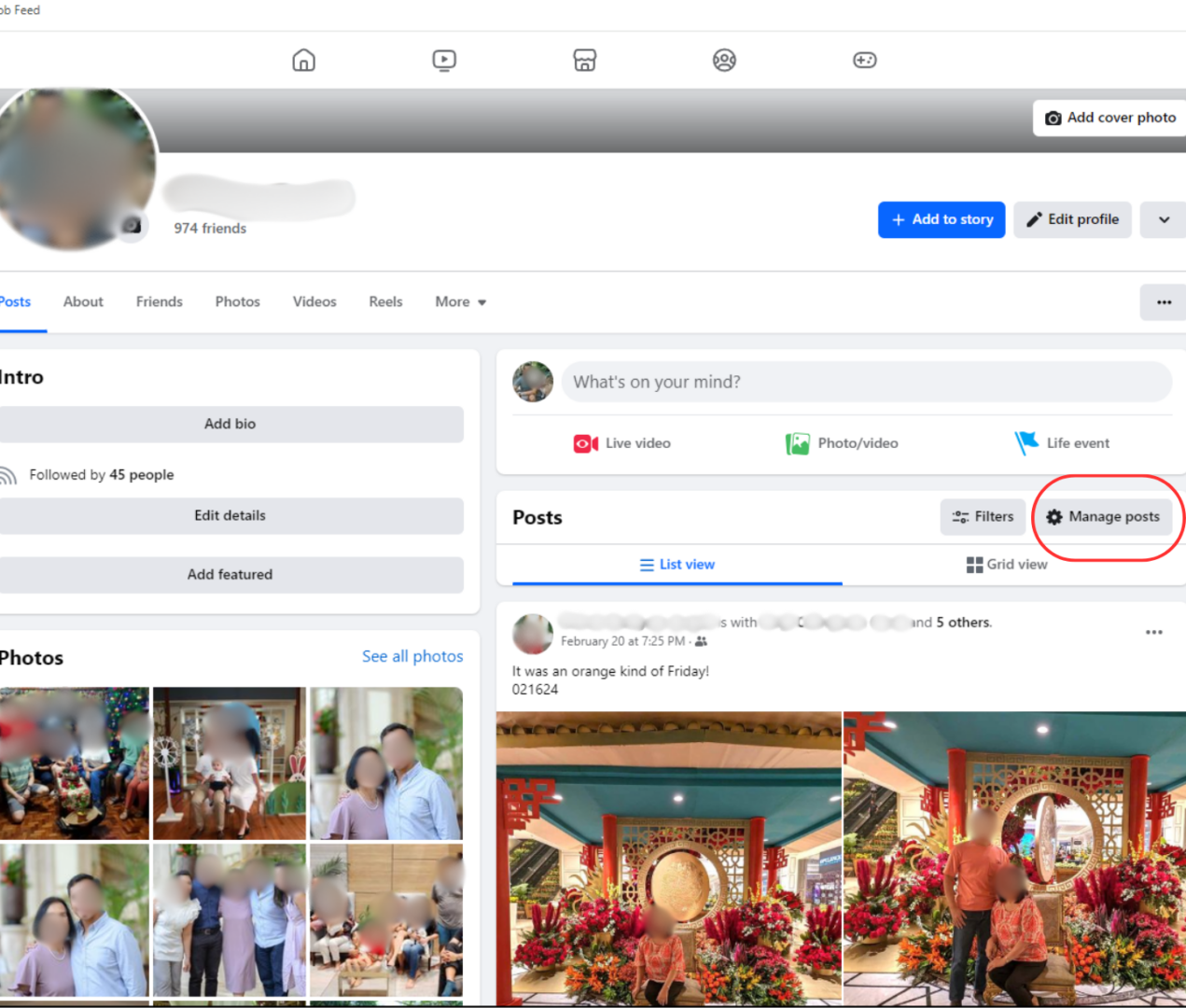1186x1008 pixels.
Task: Open Filters for the posts feed
Action: (x=983, y=516)
